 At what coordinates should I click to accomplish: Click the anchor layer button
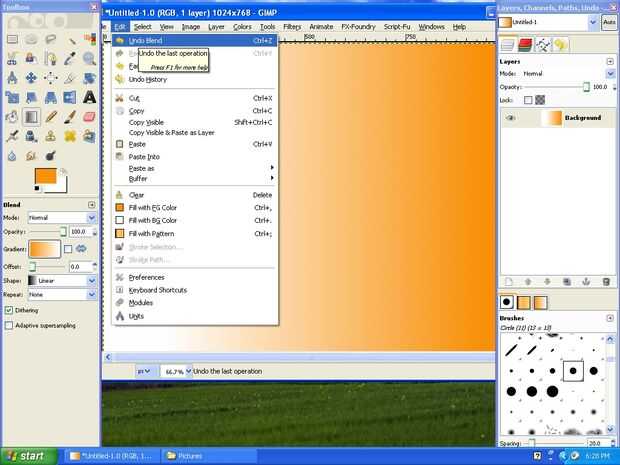[x=586, y=282]
